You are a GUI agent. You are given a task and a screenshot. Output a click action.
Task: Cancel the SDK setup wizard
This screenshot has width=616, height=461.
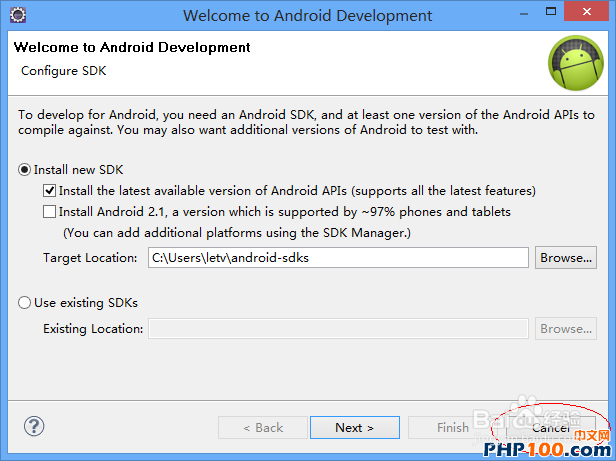click(x=551, y=428)
